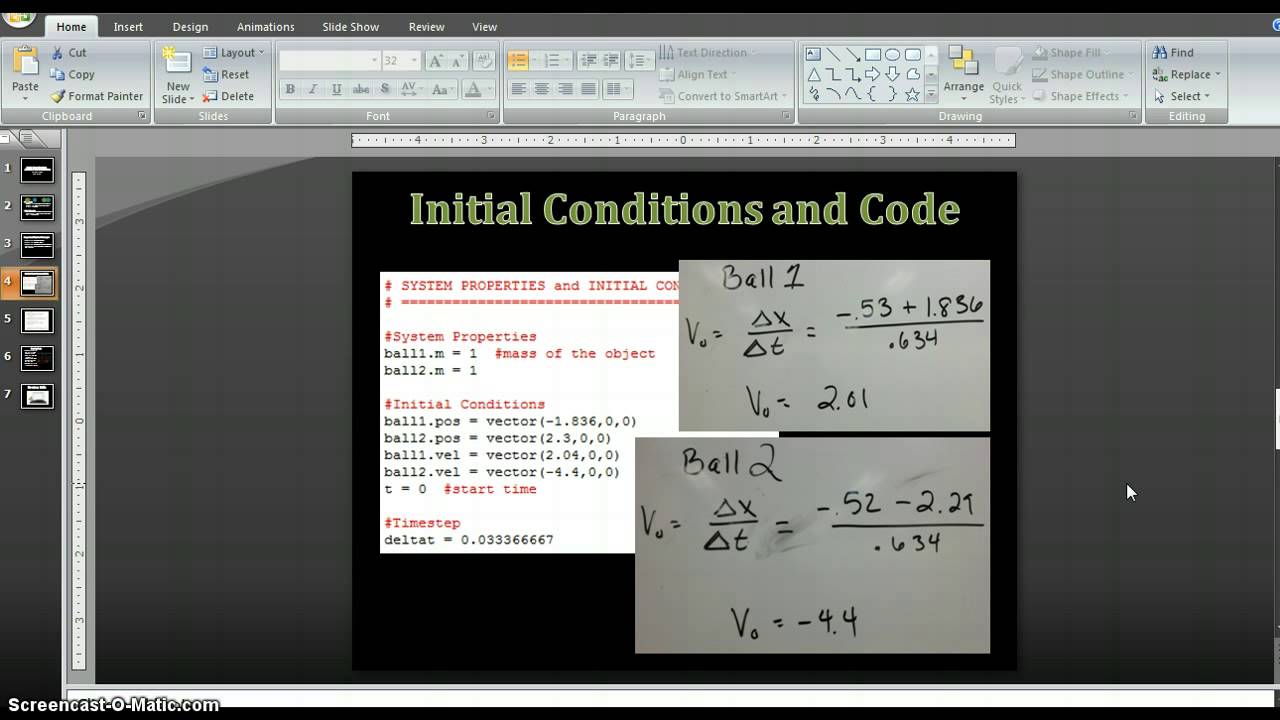Align text right

tap(565, 89)
